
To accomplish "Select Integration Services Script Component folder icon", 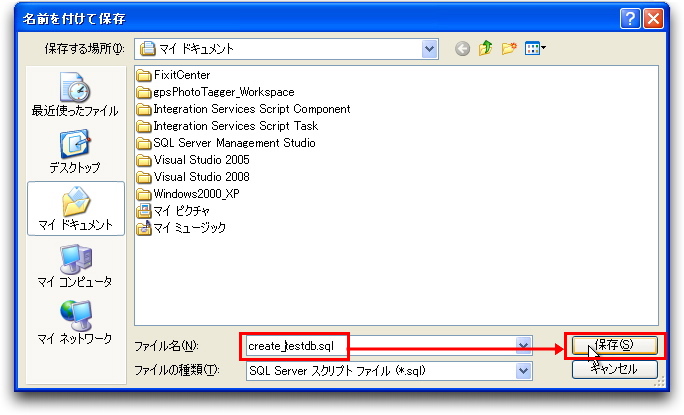I will pyautogui.click(x=144, y=110).
